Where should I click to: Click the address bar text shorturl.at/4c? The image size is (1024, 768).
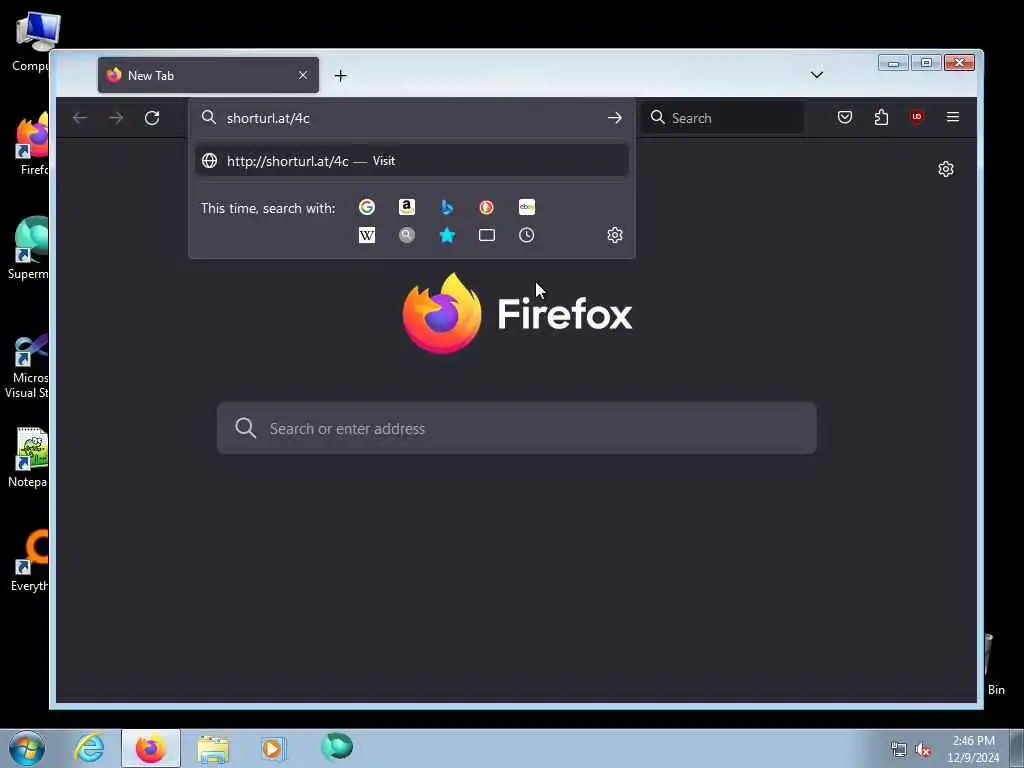268,118
